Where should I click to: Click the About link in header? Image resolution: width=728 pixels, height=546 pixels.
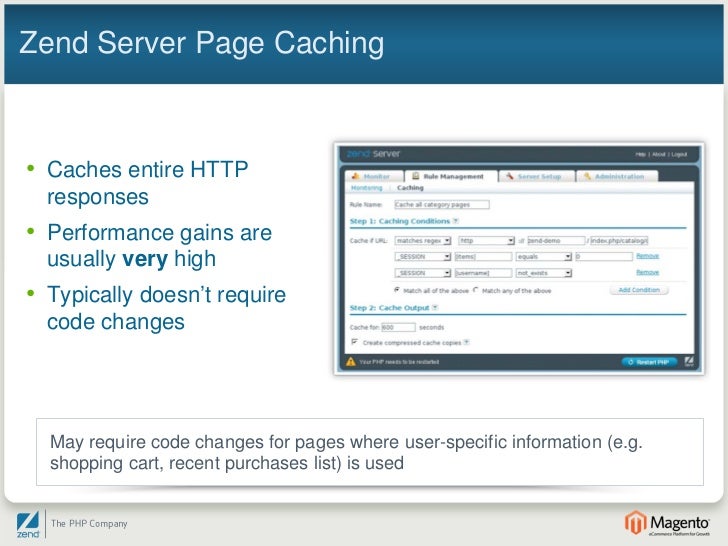pyautogui.click(x=658, y=154)
